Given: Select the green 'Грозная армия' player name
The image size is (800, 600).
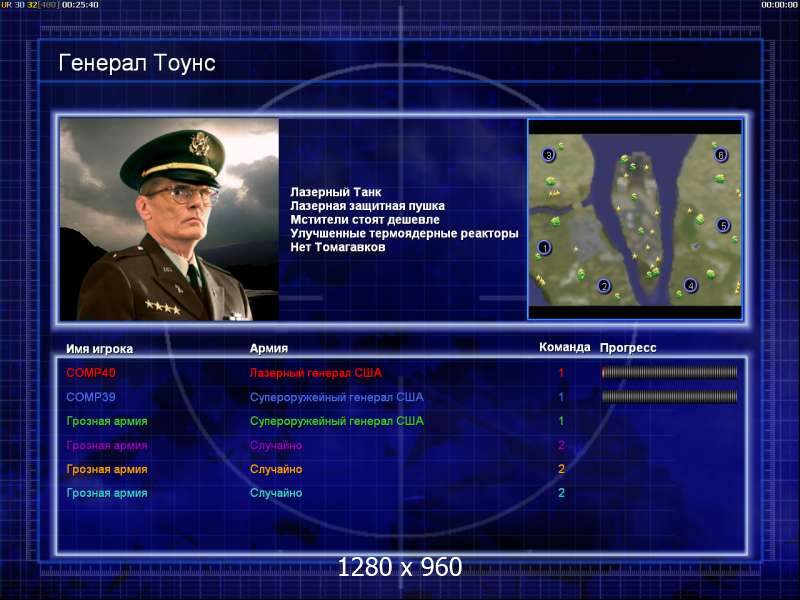Looking at the screenshot, I should (107, 421).
